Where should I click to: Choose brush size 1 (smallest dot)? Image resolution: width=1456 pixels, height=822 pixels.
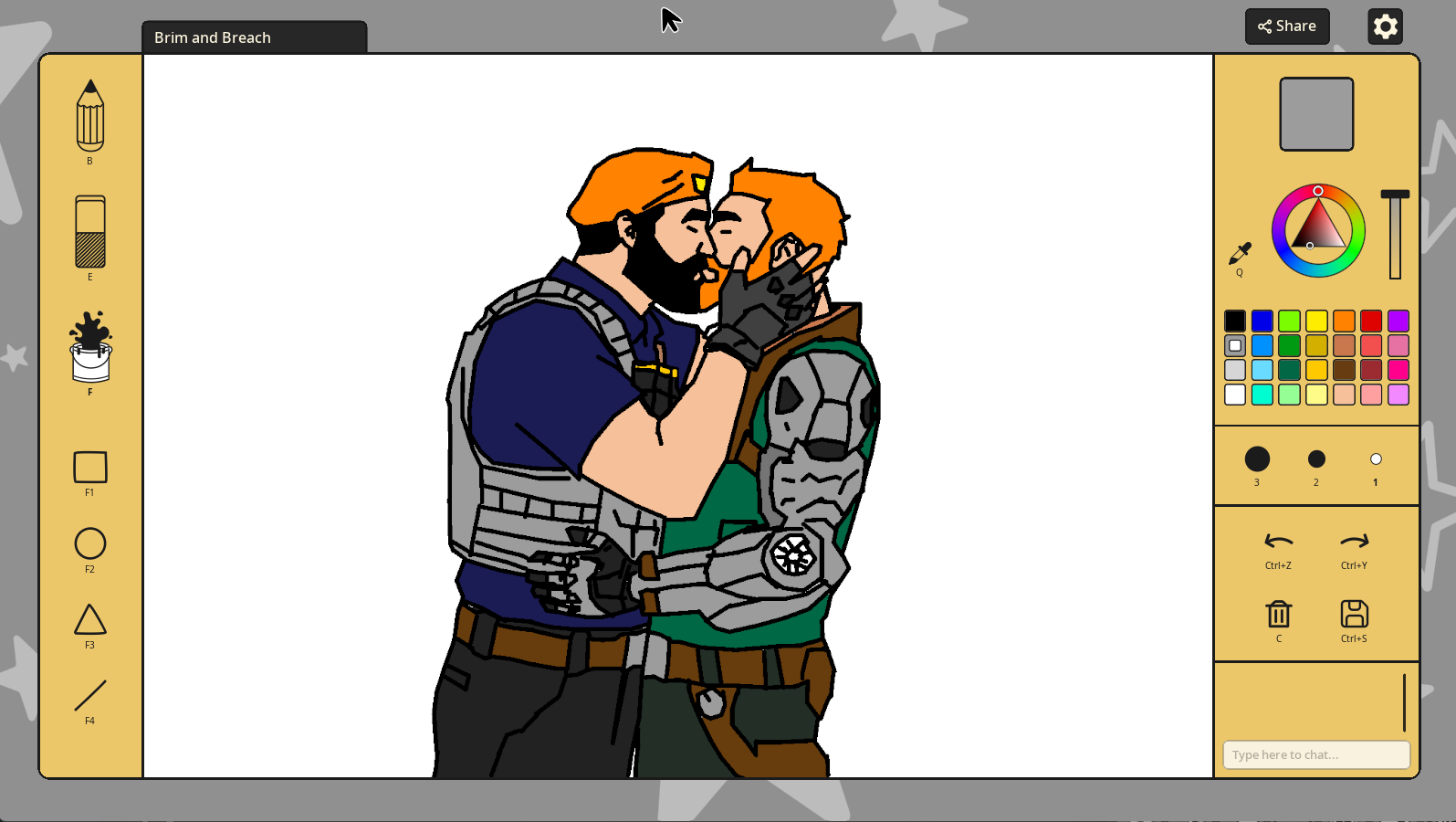click(x=1376, y=458)
